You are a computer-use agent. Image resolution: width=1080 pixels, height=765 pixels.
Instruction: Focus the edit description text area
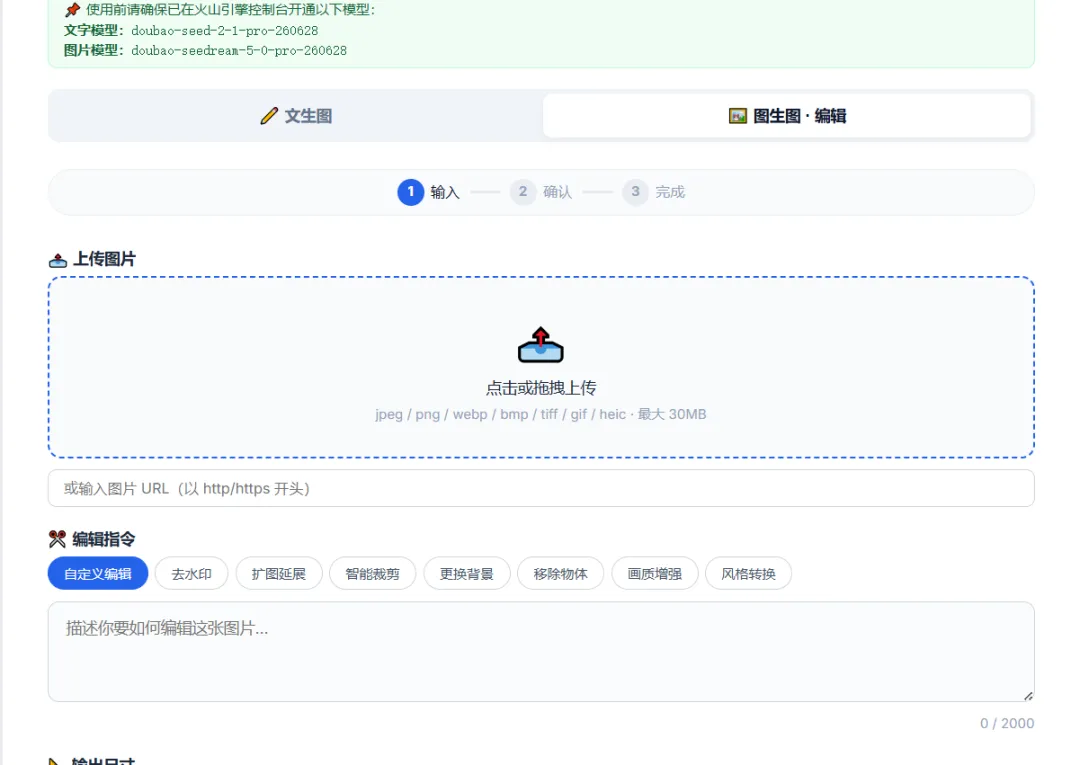click(x=541, y=652)
